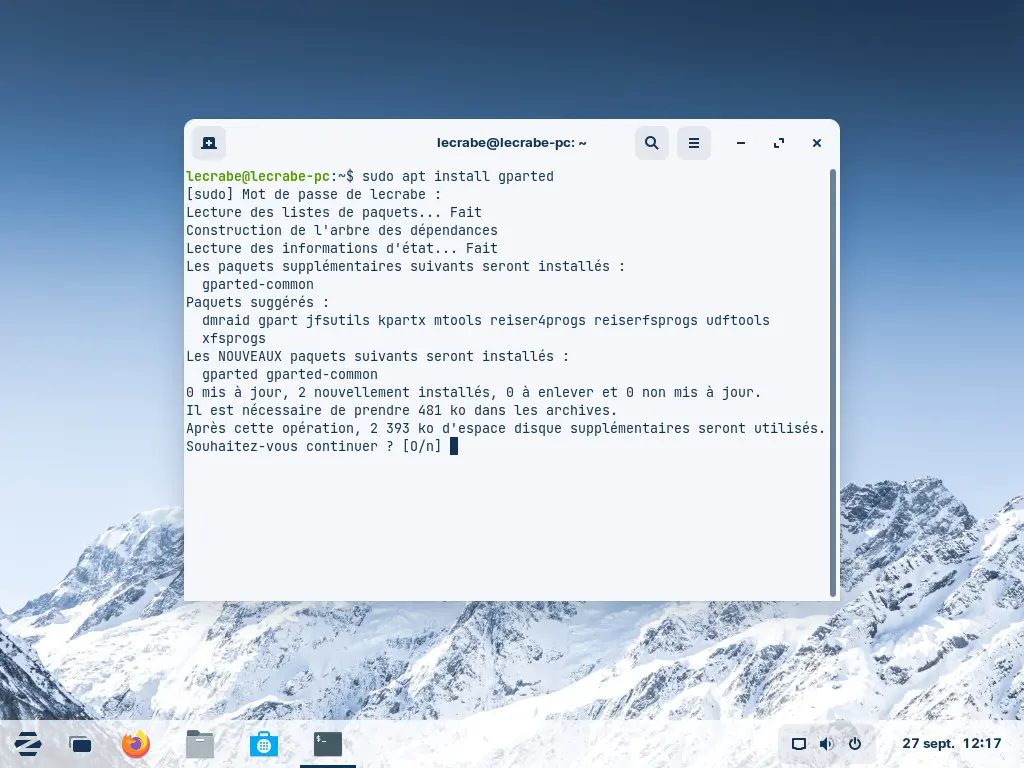1024x768 pixels.
Task: Open a new terminal tab
Action: [x=209, y=143]
